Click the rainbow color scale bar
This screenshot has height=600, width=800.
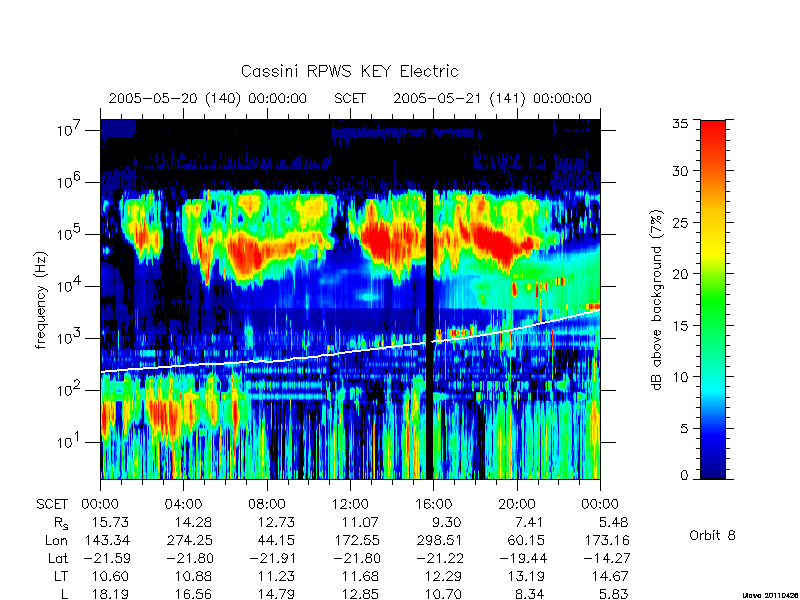pos(713,299)
